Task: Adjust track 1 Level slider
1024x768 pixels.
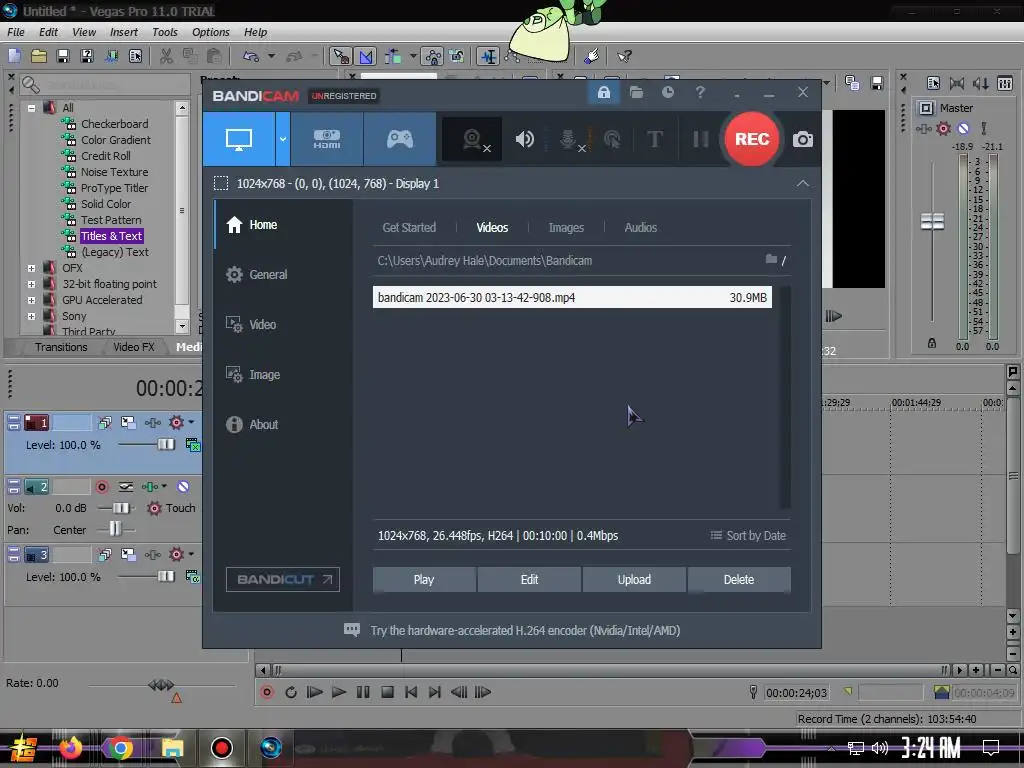Action: click(166, 445)
